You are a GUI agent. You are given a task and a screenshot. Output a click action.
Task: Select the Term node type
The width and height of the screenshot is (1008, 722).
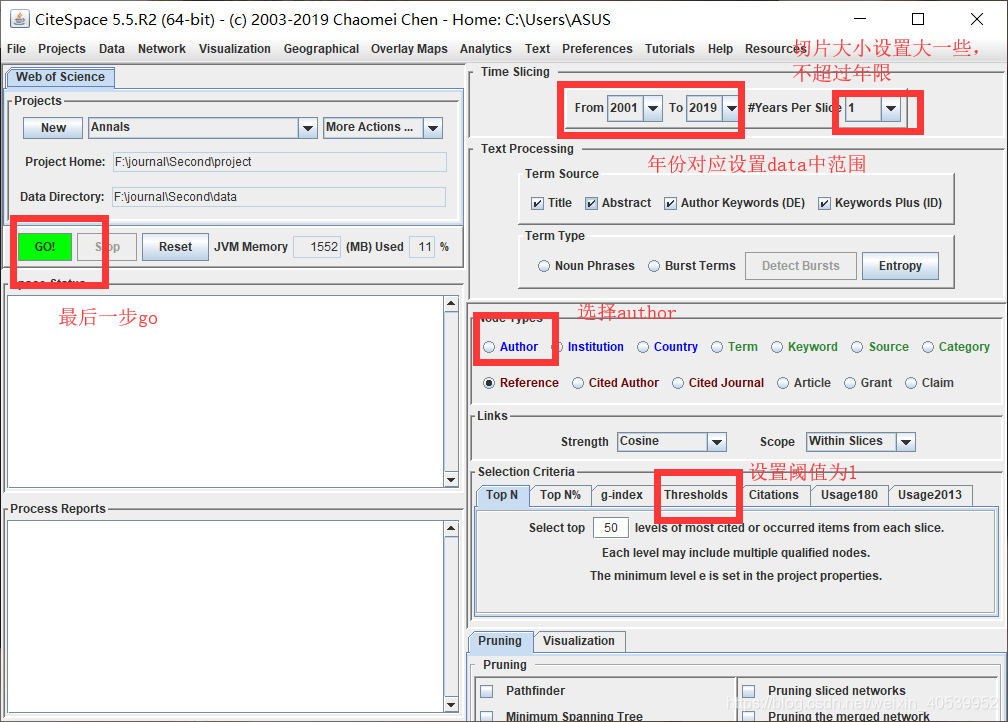(717, 347)
